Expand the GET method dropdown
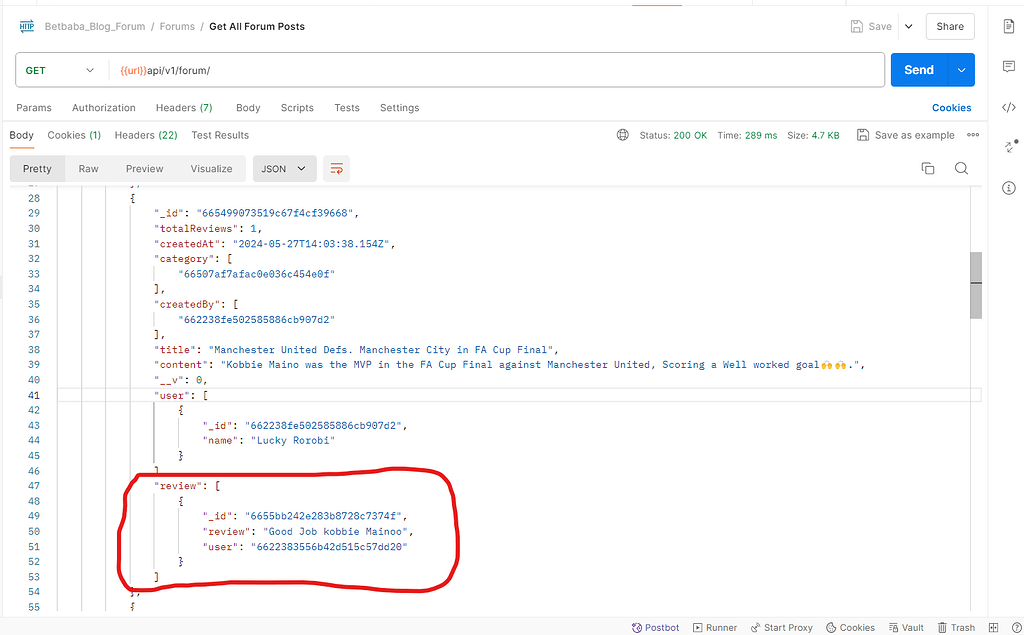 (60, 70)
